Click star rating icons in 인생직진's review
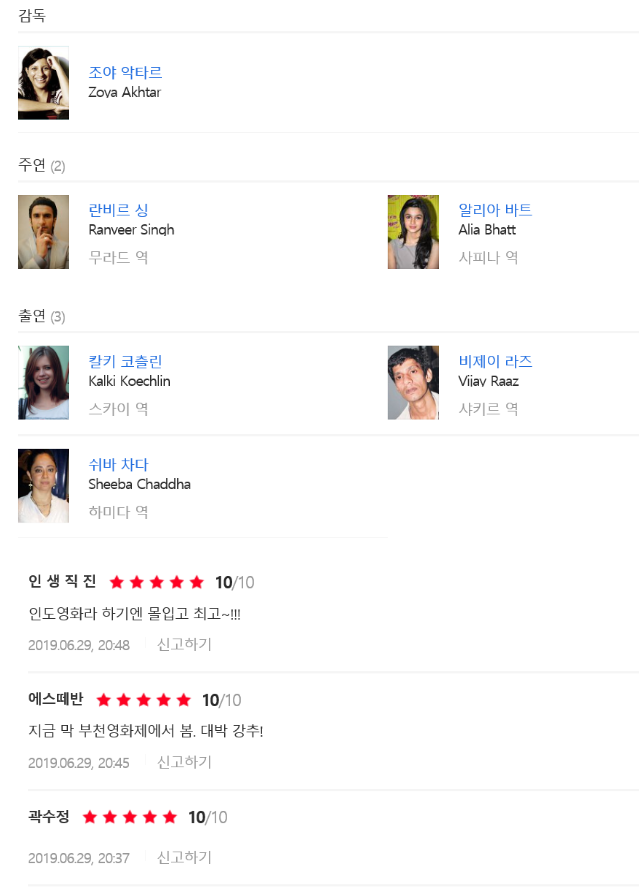This screenshot has width=639, height=889. coord(156,582)
